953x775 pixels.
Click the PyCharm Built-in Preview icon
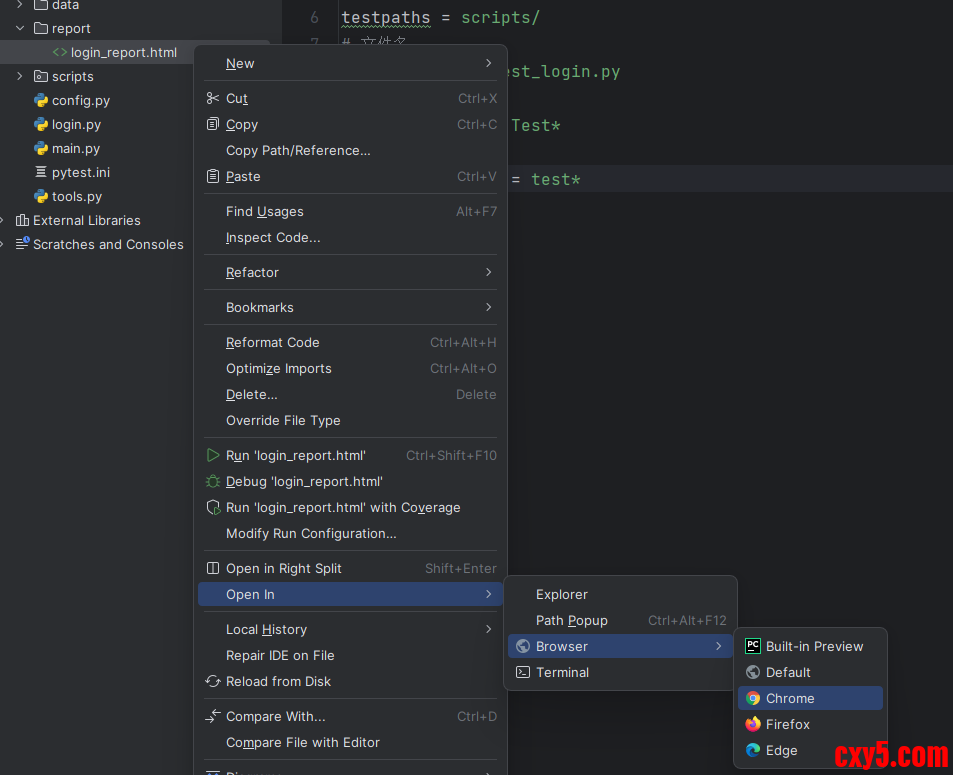[753, 646]
